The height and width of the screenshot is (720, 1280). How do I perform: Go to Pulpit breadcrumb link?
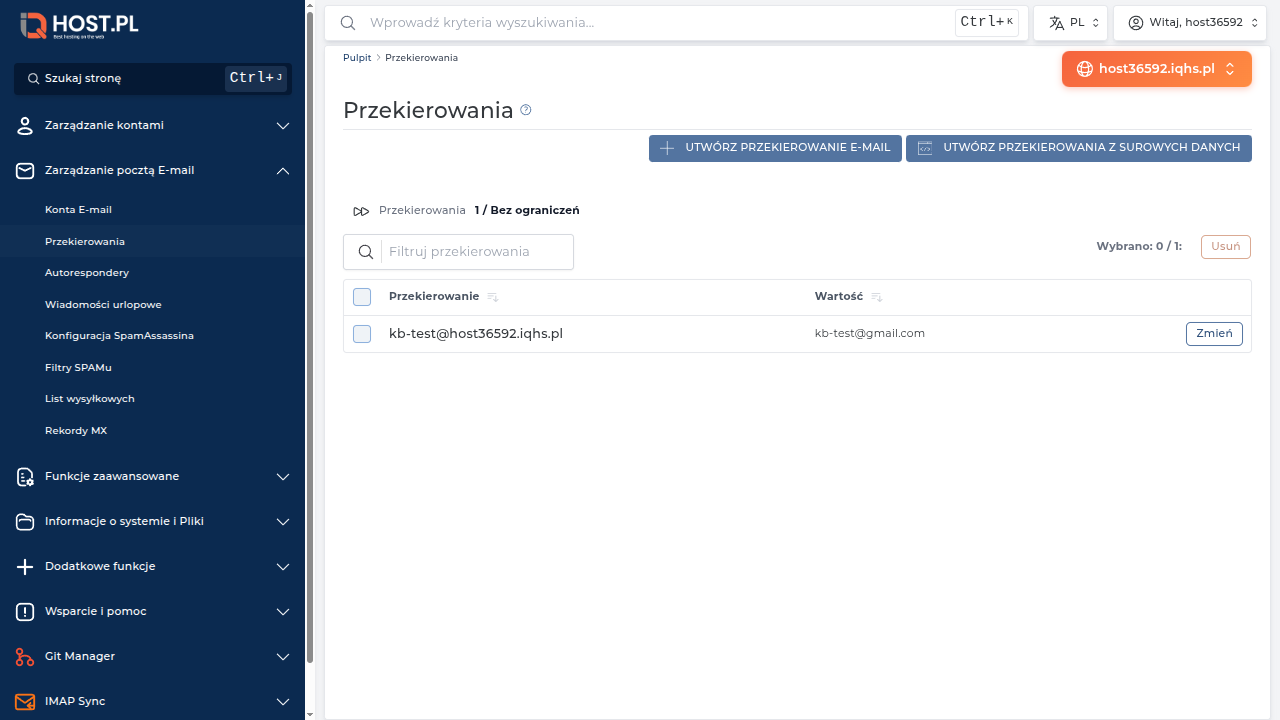[x=357, y=58]
